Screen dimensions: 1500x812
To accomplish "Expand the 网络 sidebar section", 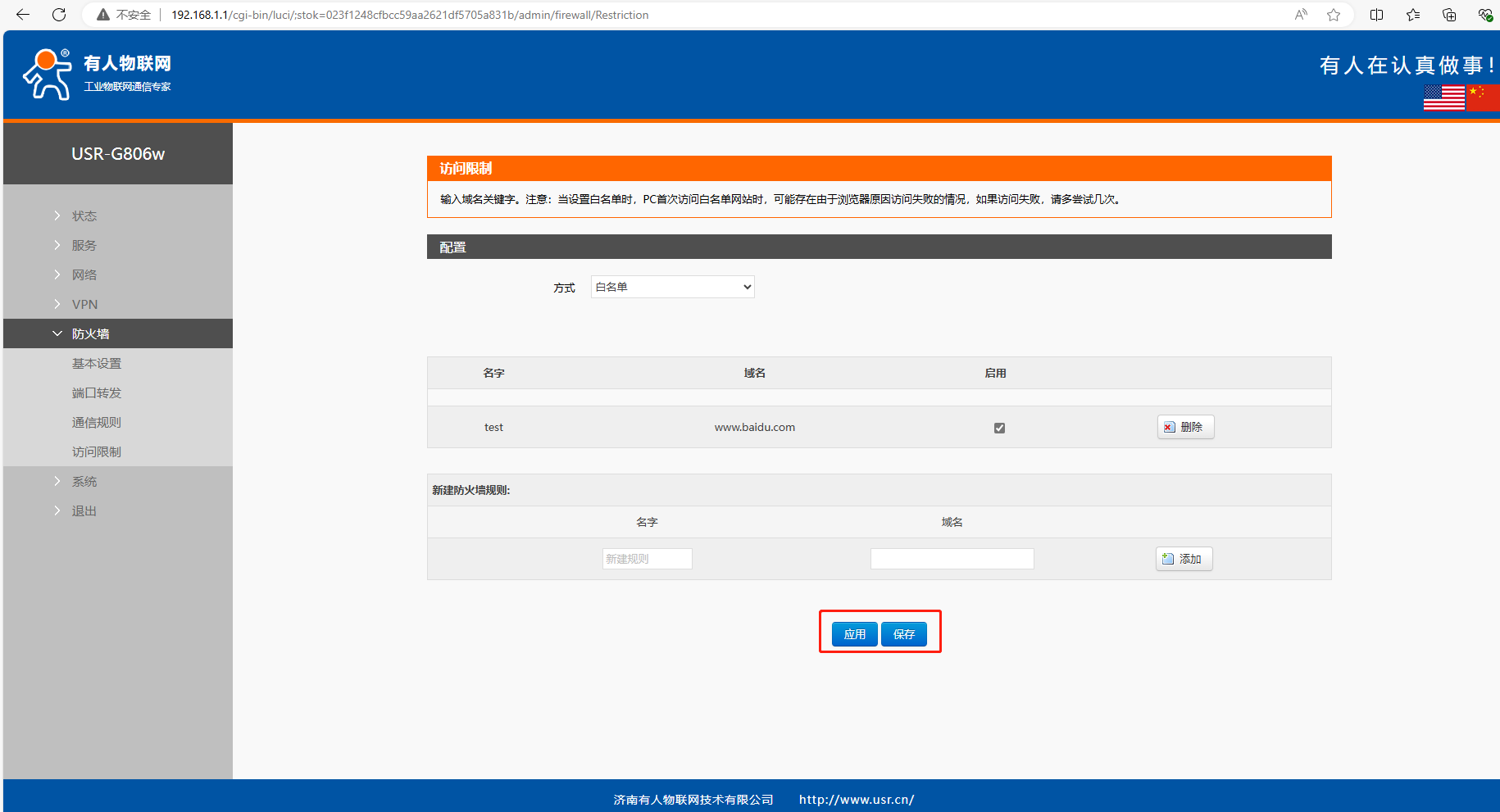I will click(x=84, y=274).
